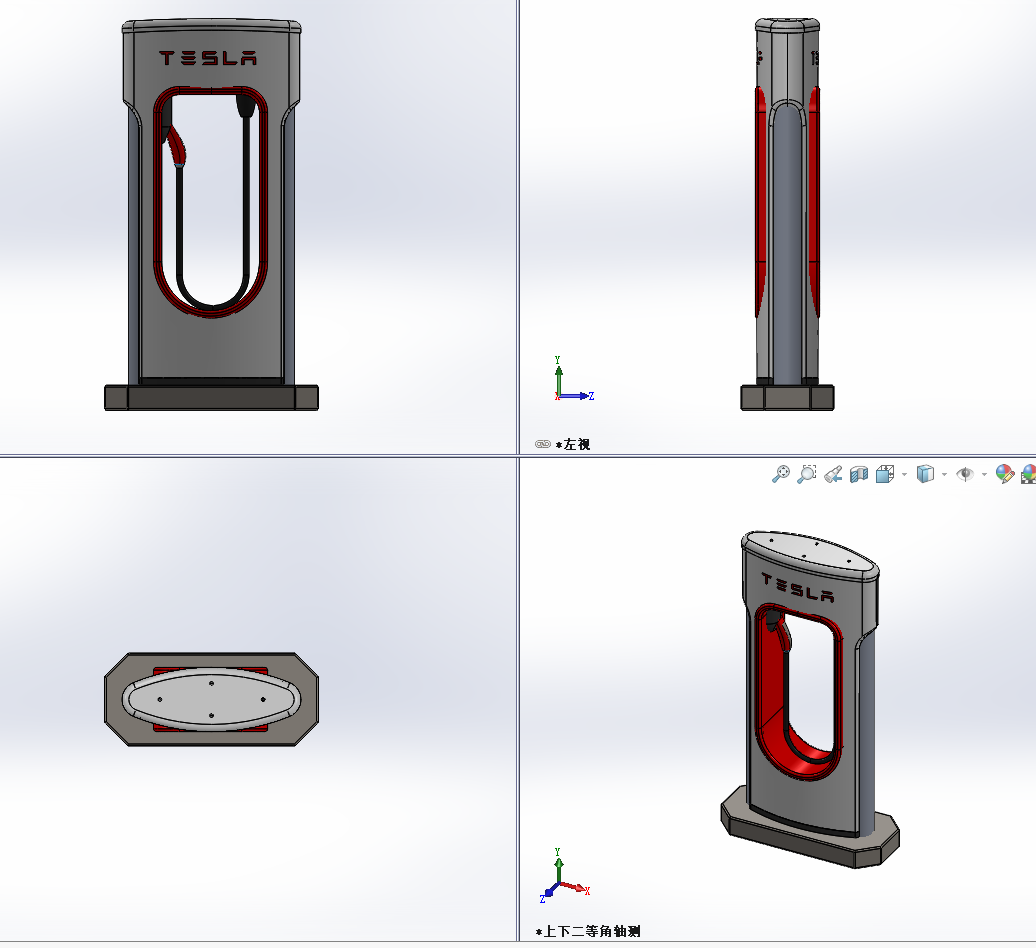
Task: Toggle the Hide/Show Items eye icon
Action: [965, 474]
